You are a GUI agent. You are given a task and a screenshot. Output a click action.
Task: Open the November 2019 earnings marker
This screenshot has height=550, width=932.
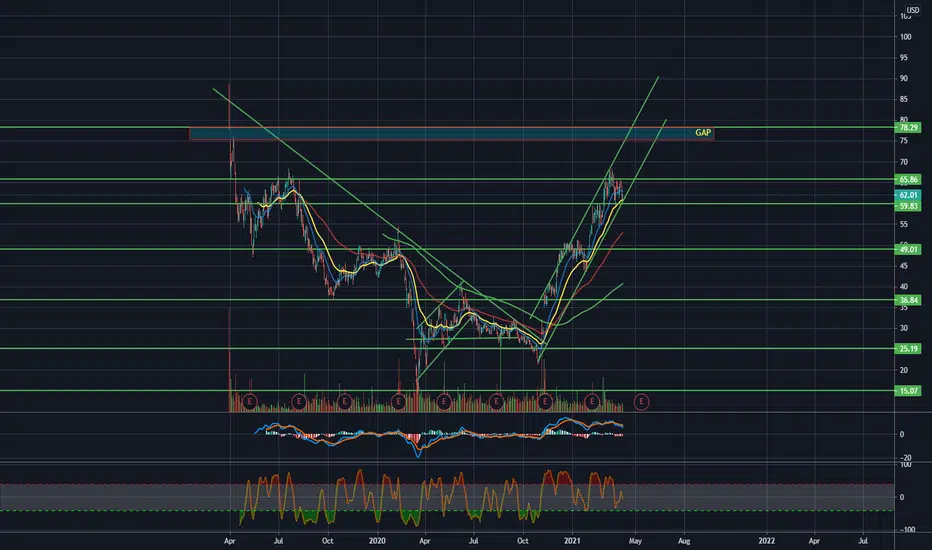point(345,402)
